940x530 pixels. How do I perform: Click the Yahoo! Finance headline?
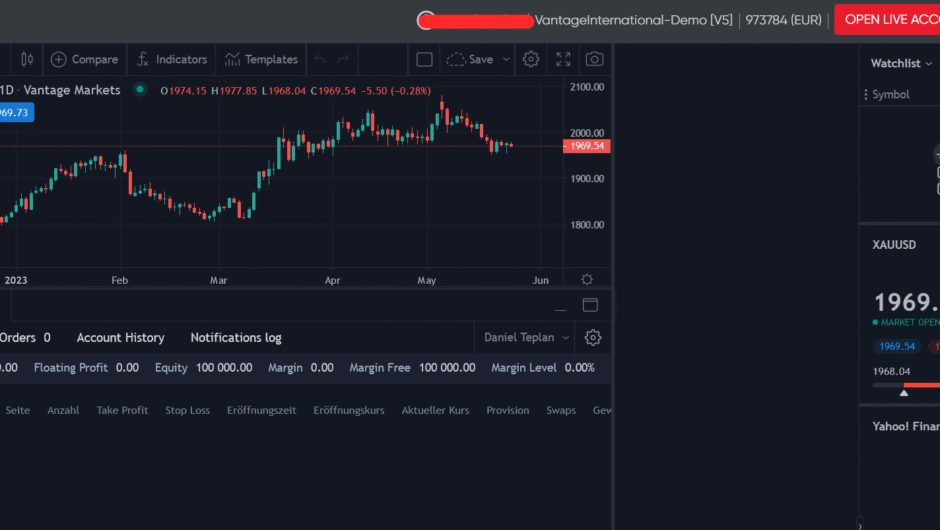(906, 426)
